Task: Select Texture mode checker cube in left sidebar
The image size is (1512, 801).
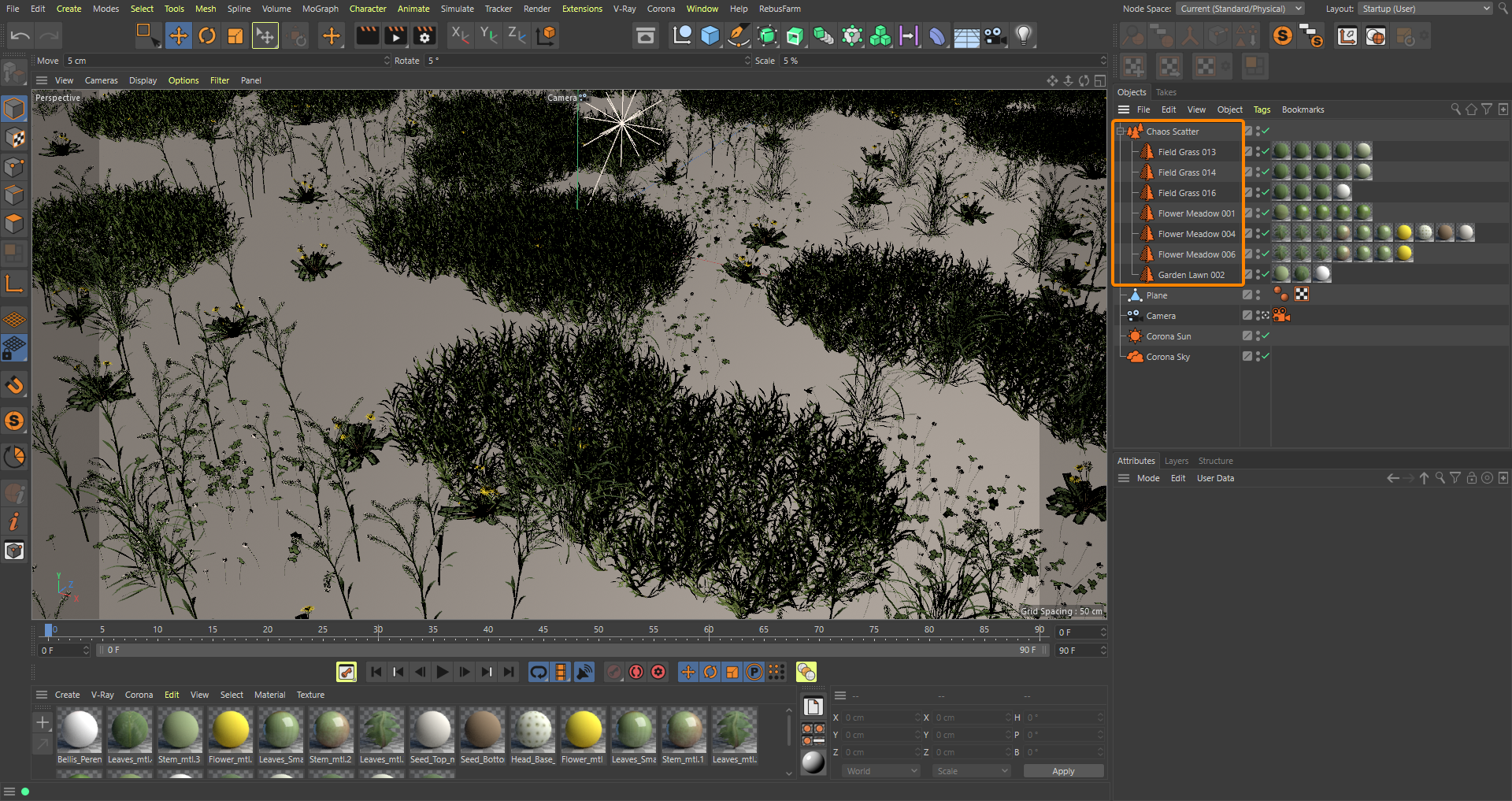Action: point(14,138)
